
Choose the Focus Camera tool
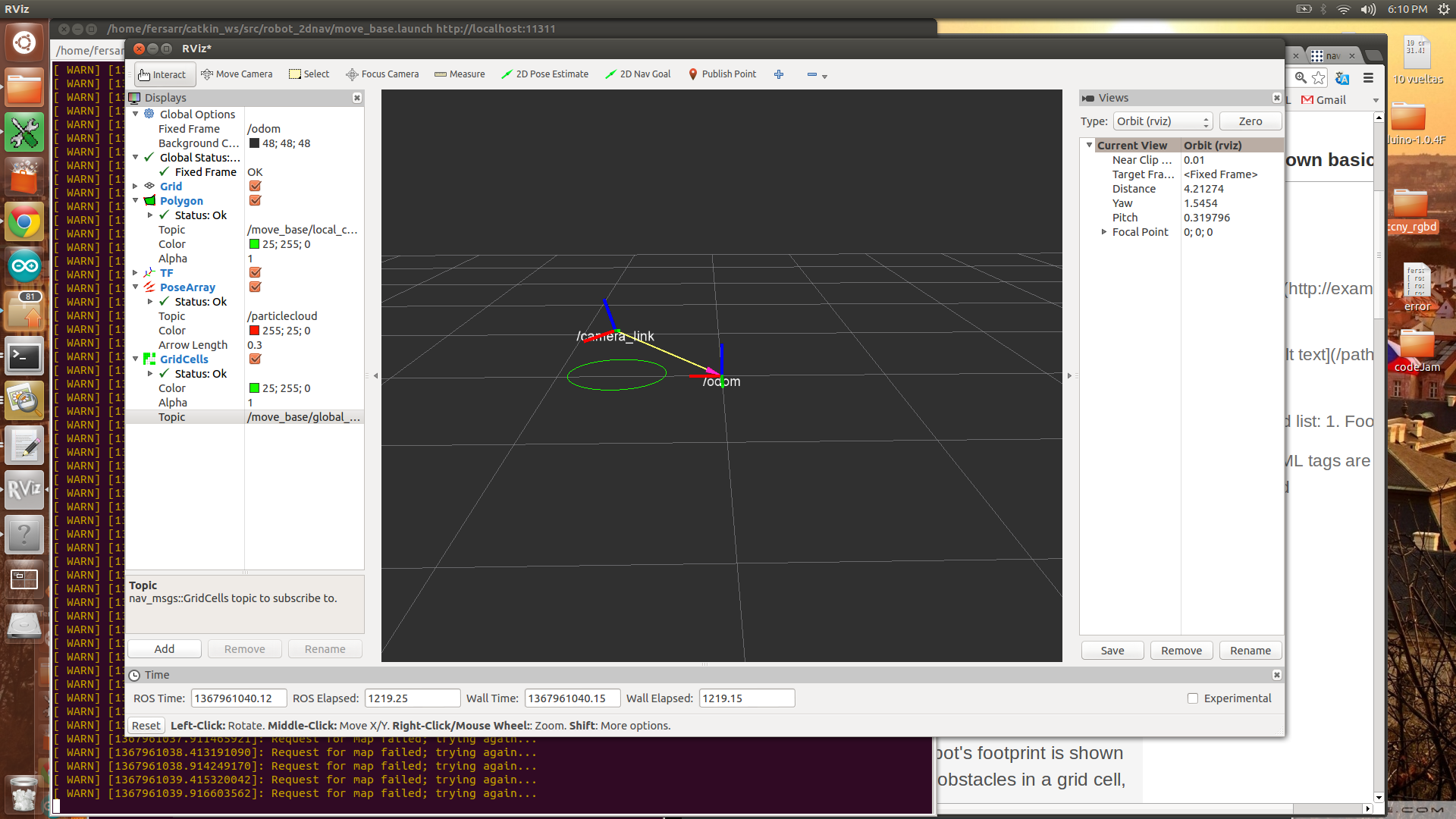382,74
